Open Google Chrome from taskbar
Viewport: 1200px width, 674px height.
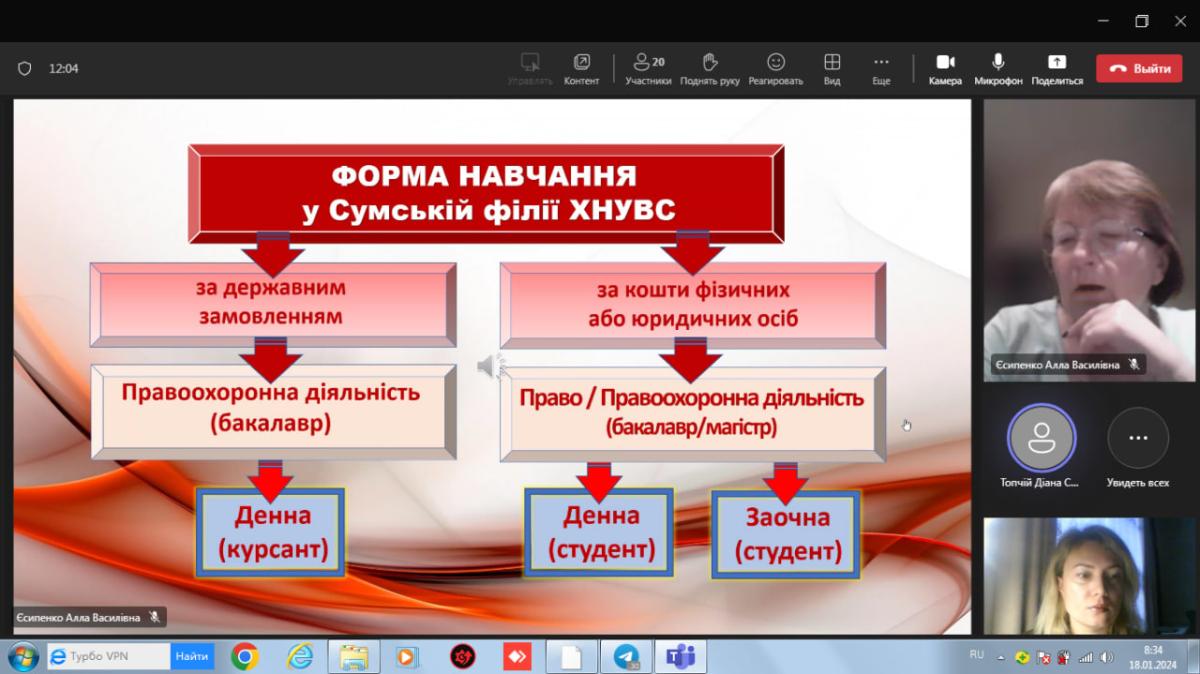pos(245,656)
